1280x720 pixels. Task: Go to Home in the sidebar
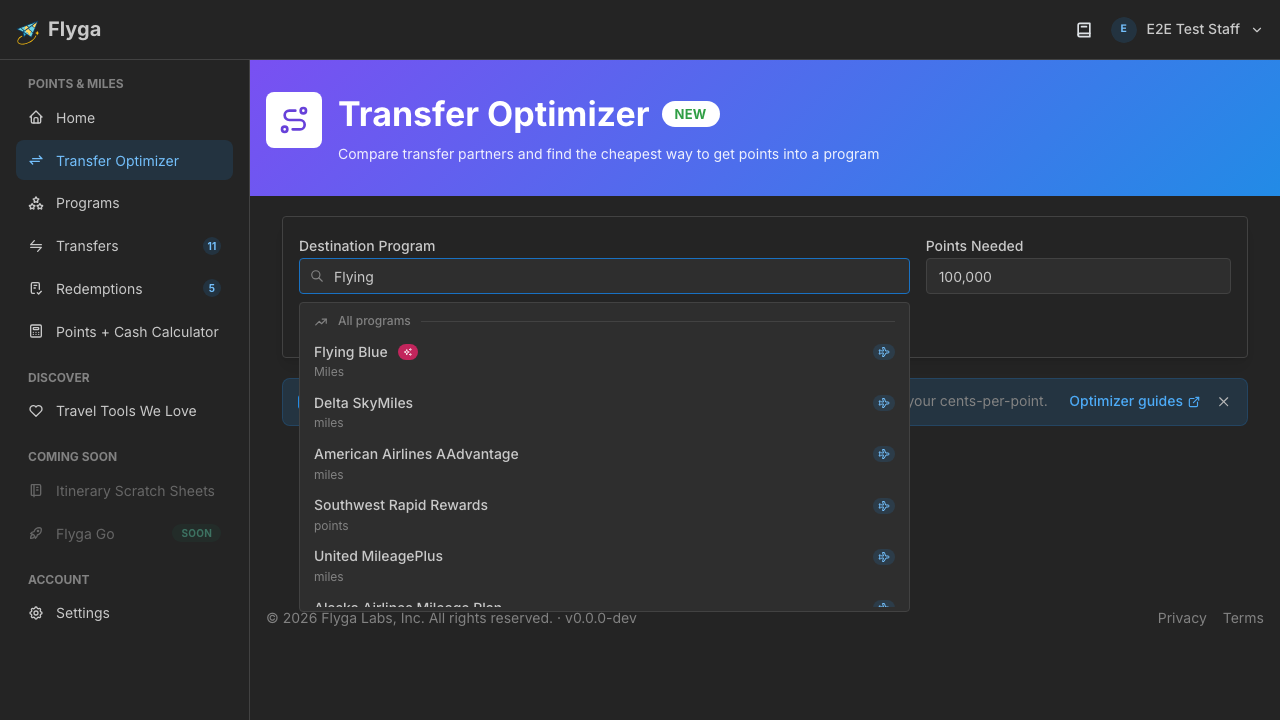(124, 118)
